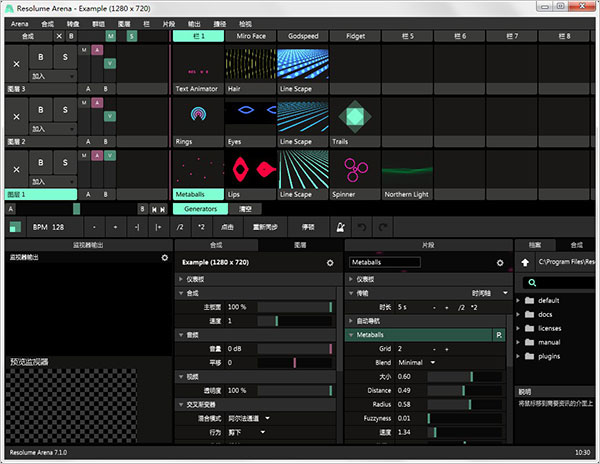The width and height of the screenshot is (600, 464).
Task: Click the 点击 tap tempo button
Action: click(x=226, y=227)
